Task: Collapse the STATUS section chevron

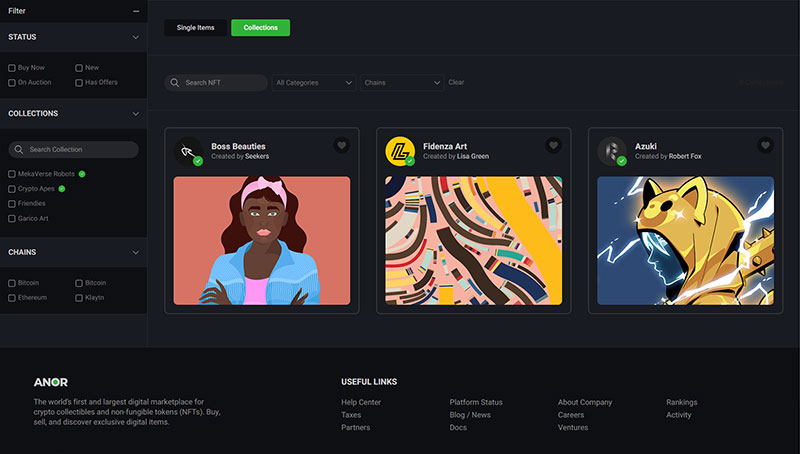Action: 136,37
